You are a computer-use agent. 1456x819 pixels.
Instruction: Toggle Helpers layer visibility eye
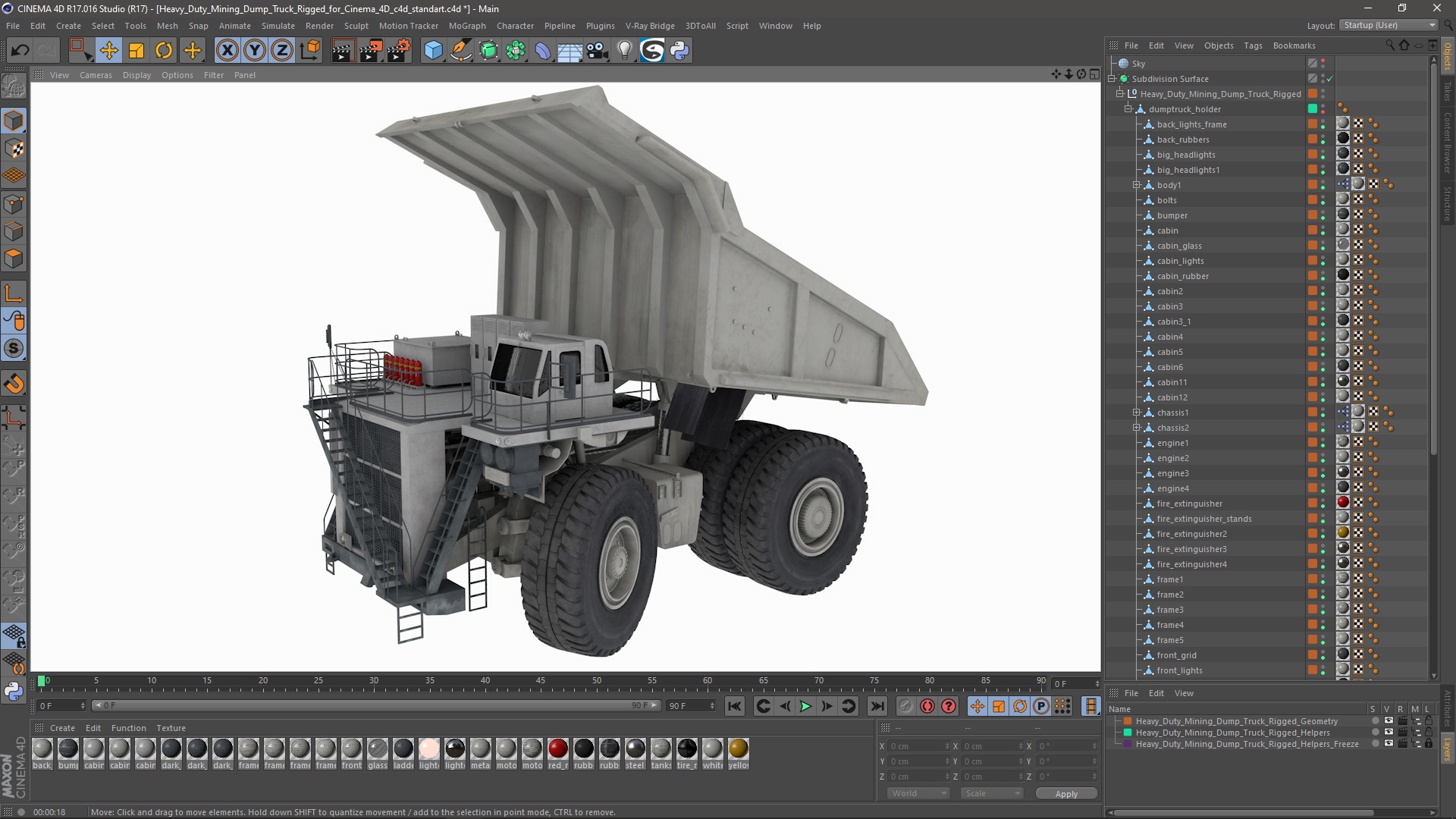coord(1389,733)
